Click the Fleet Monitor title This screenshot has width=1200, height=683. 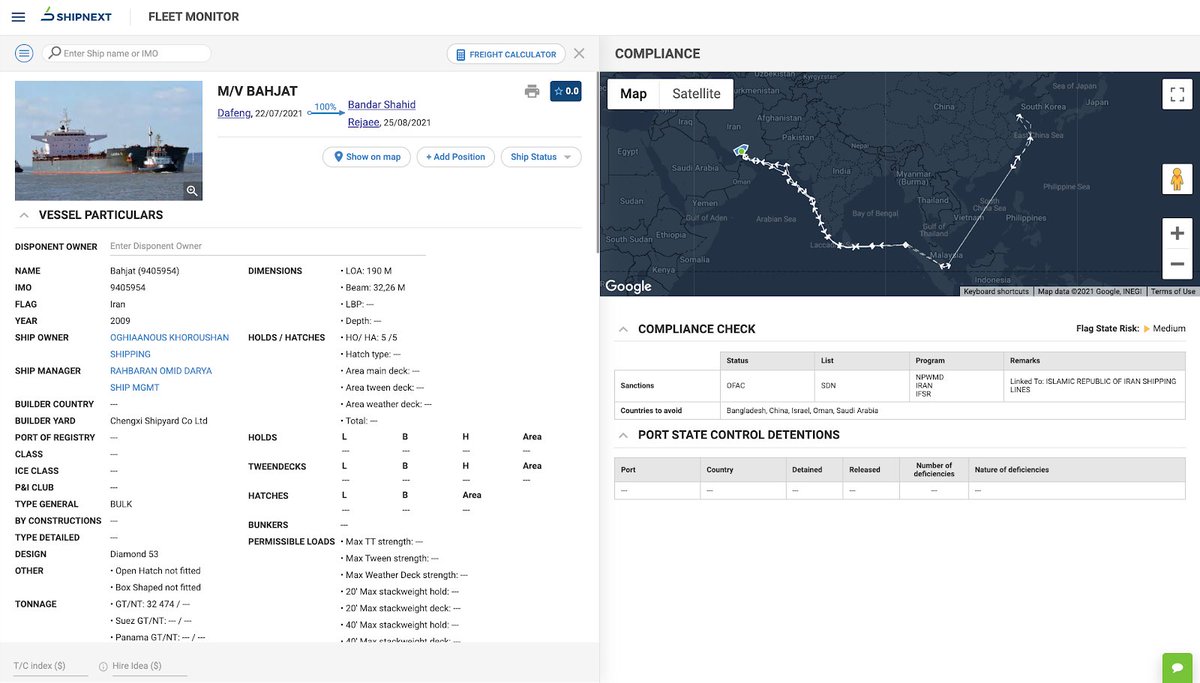pyautogui.click(x=193, y=17)
